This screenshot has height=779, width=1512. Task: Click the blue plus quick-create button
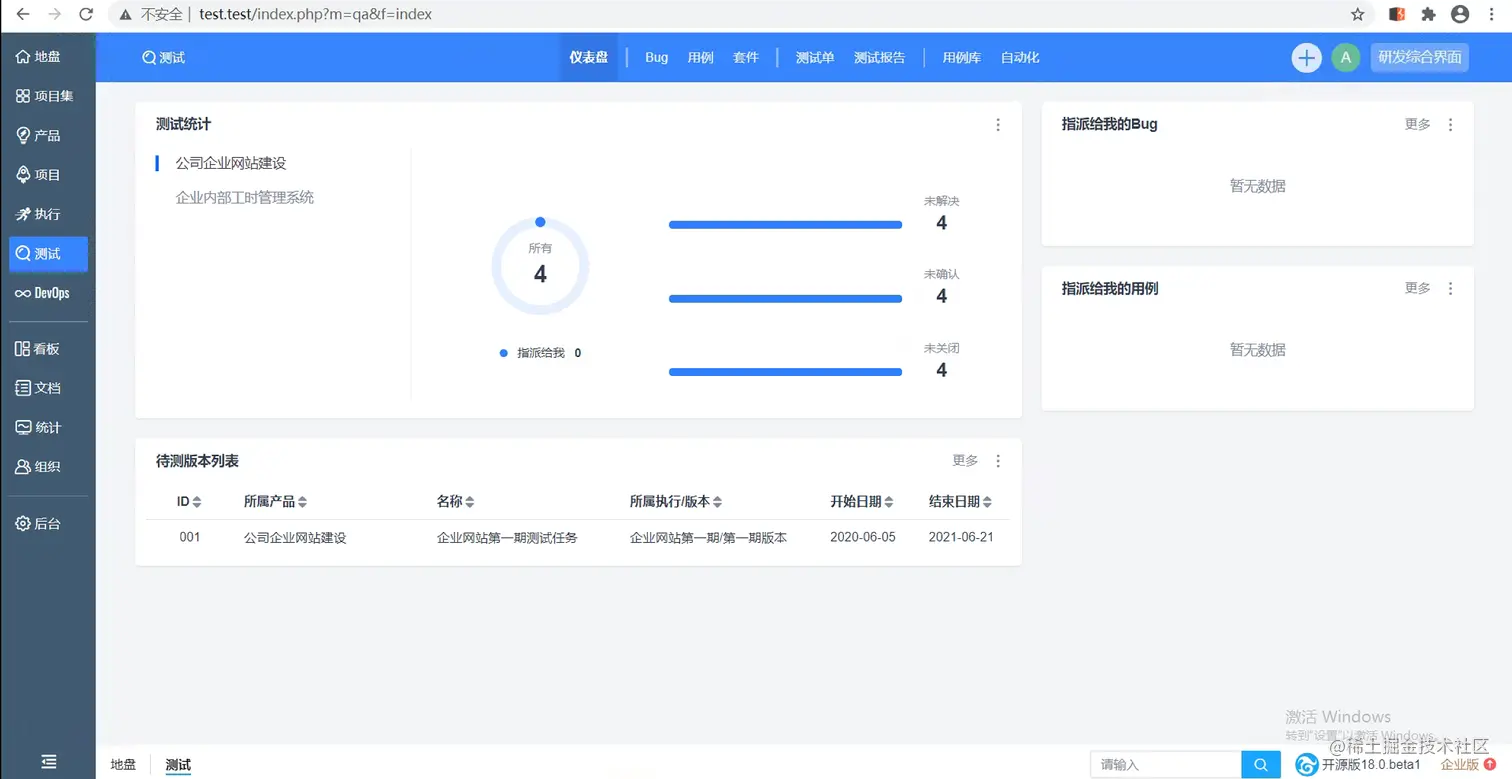click(x=1306, y=58)
